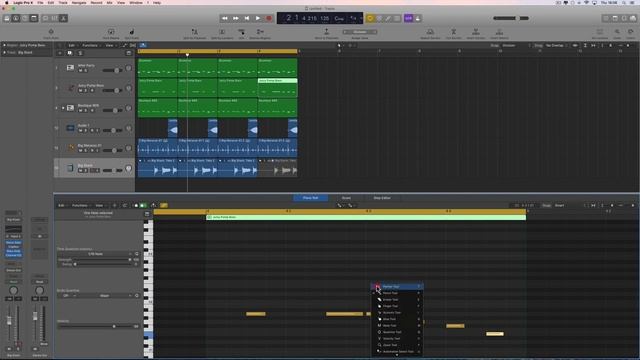Click Cut Section toolbar icon
Screen dimensions: 640x360
(x=453, y=32)
